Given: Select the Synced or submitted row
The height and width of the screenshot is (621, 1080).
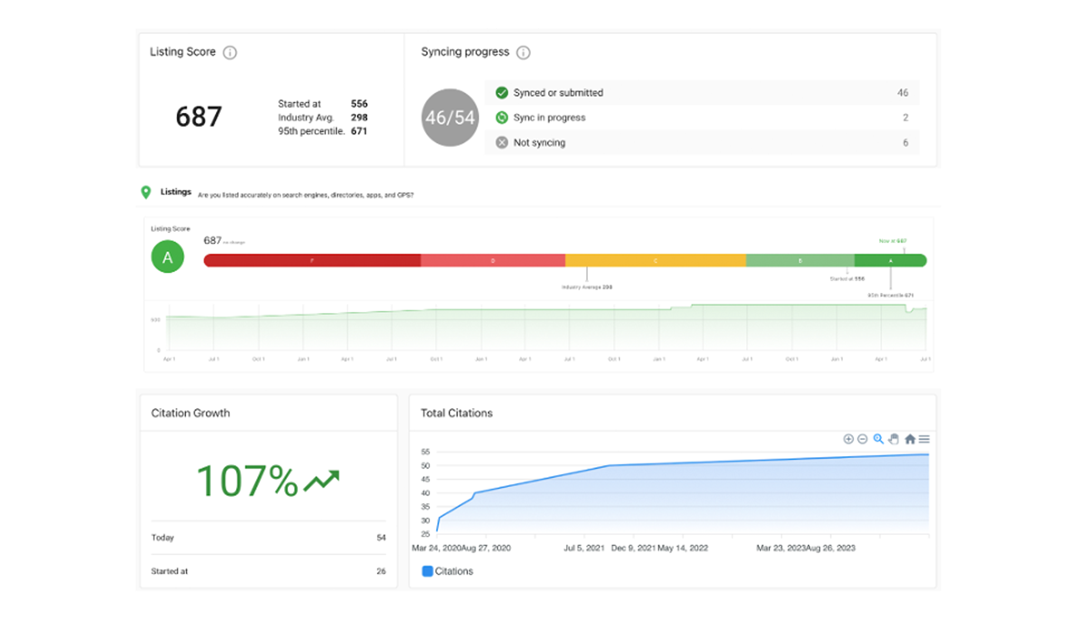Looking at the screenshot, I should pyautogui.click(x=702, y=93).
